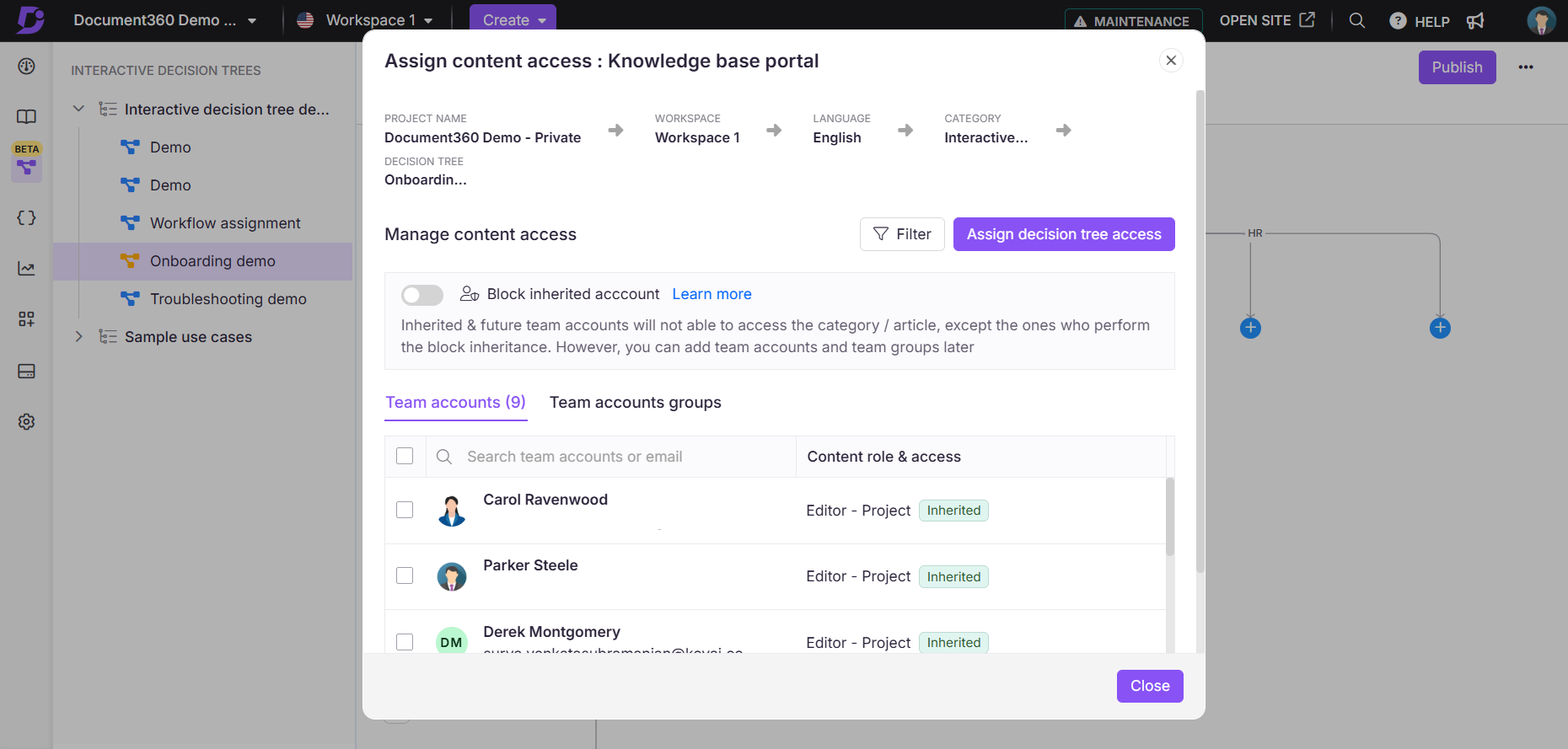1568x749 pixels.
Task: Open the user profile avatar
Action: point(1541,20)
